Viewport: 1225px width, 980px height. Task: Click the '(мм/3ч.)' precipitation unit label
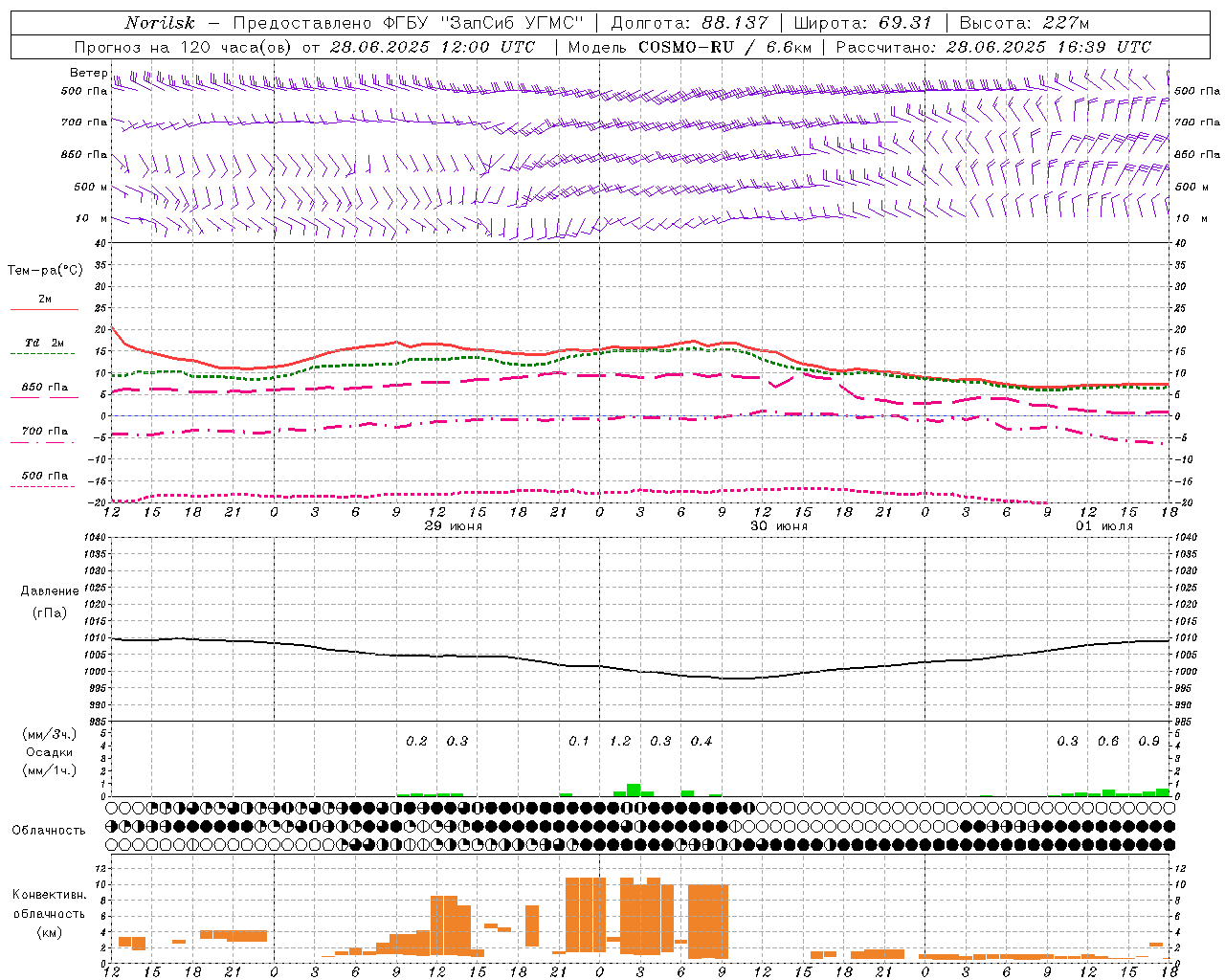pyautogui.click(x=49, y=734)
